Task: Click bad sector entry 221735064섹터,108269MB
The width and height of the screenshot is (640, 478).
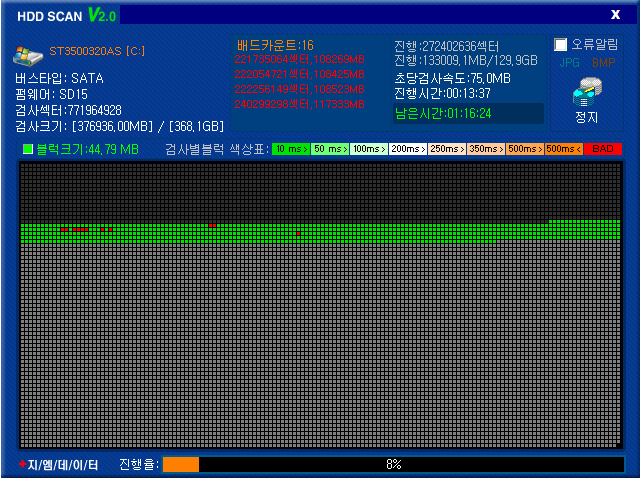Action: [299, 60]
